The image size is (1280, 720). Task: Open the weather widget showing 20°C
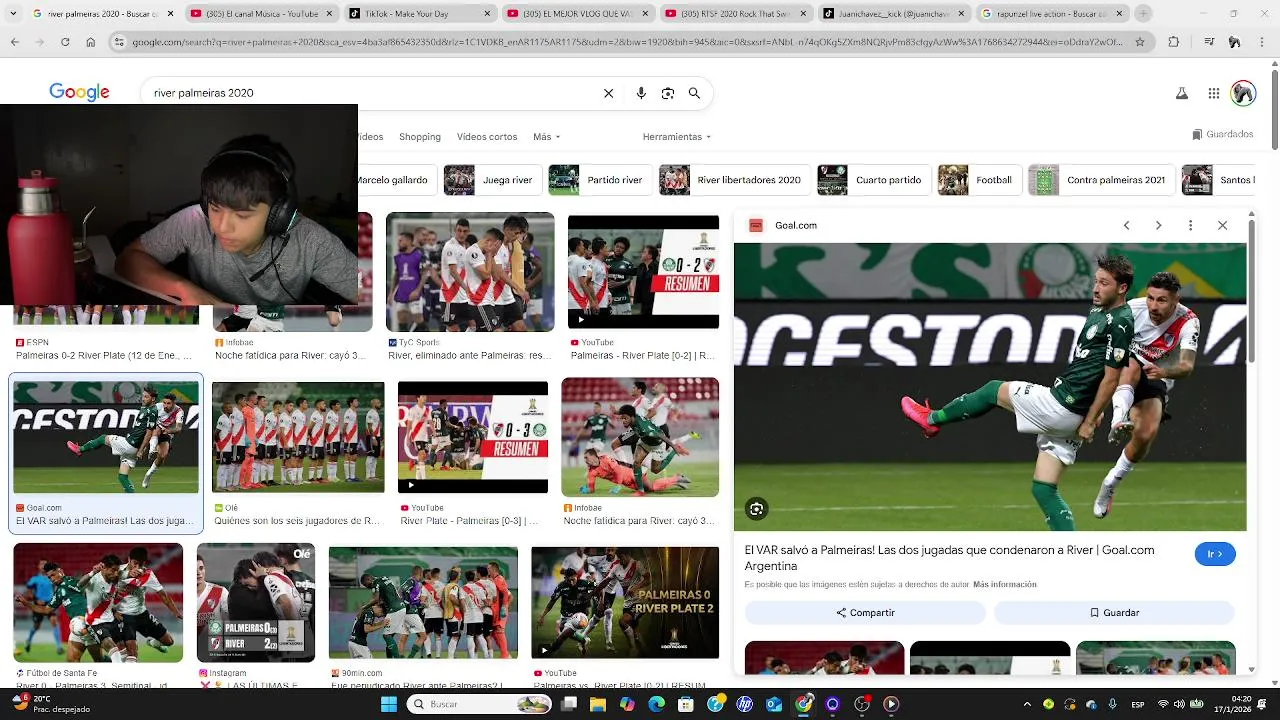click(x=52, y=704)
